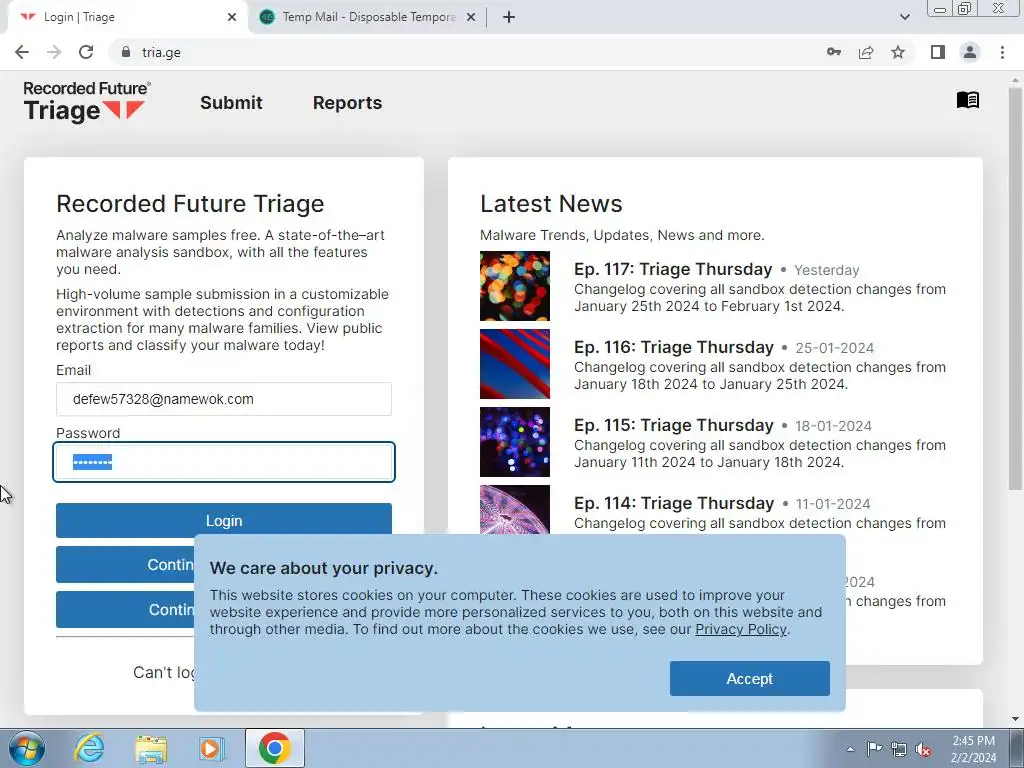Click the scrollbar up arrow
Image resolution: width=1024 pixels, height=768 pixels.
pos(1015,79)
